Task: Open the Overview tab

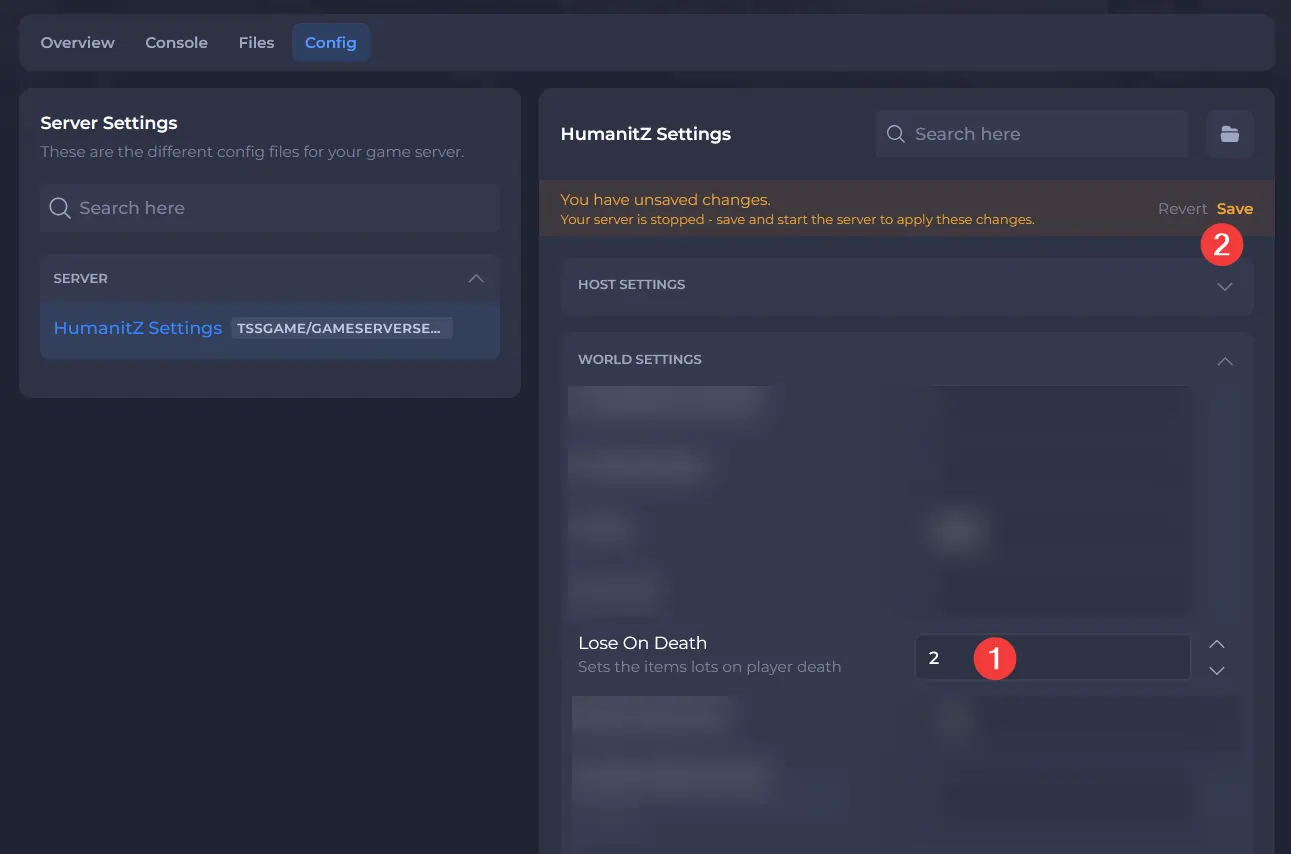Action: (x=78, y=43)
